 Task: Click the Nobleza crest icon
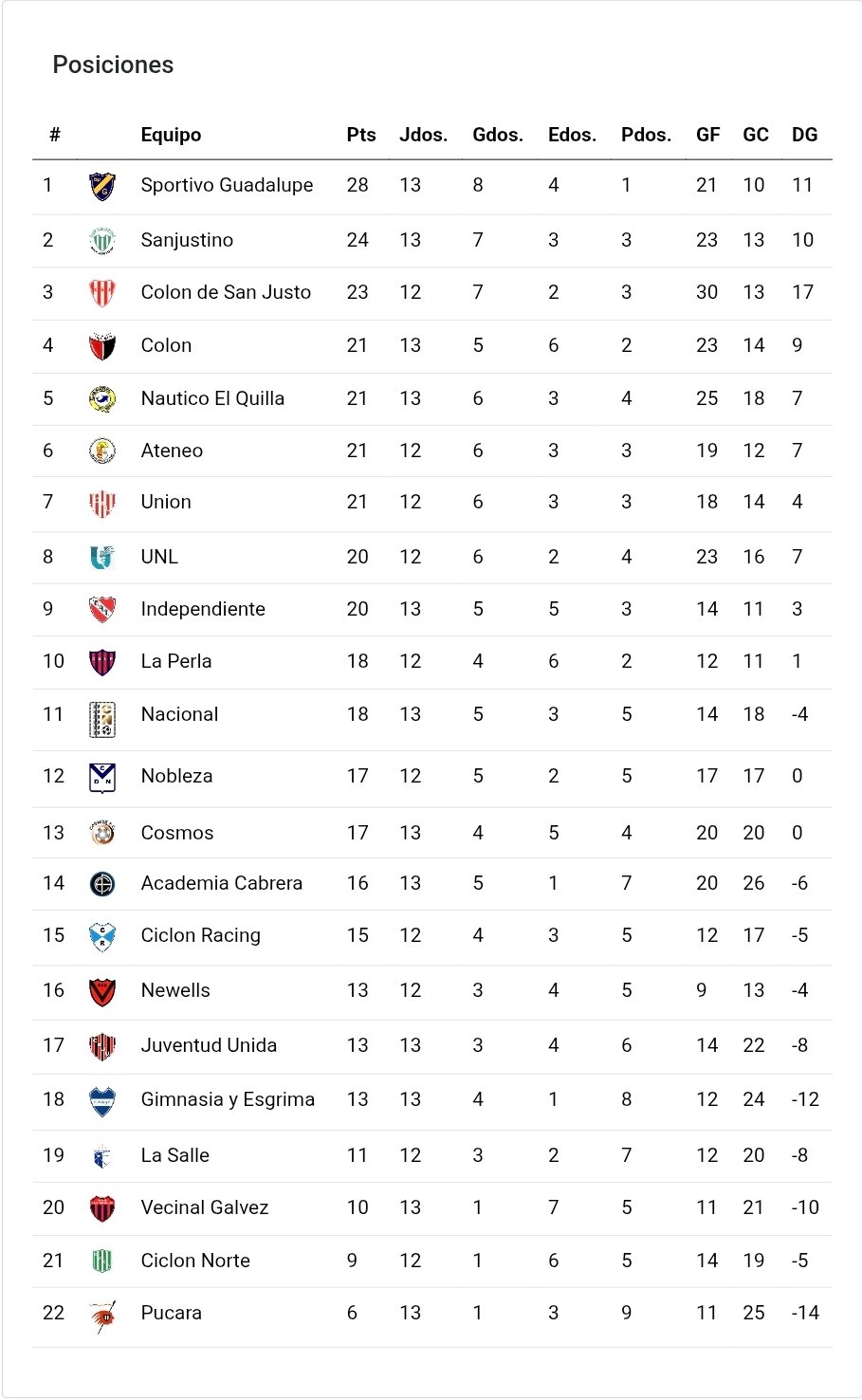click(102, 778)
